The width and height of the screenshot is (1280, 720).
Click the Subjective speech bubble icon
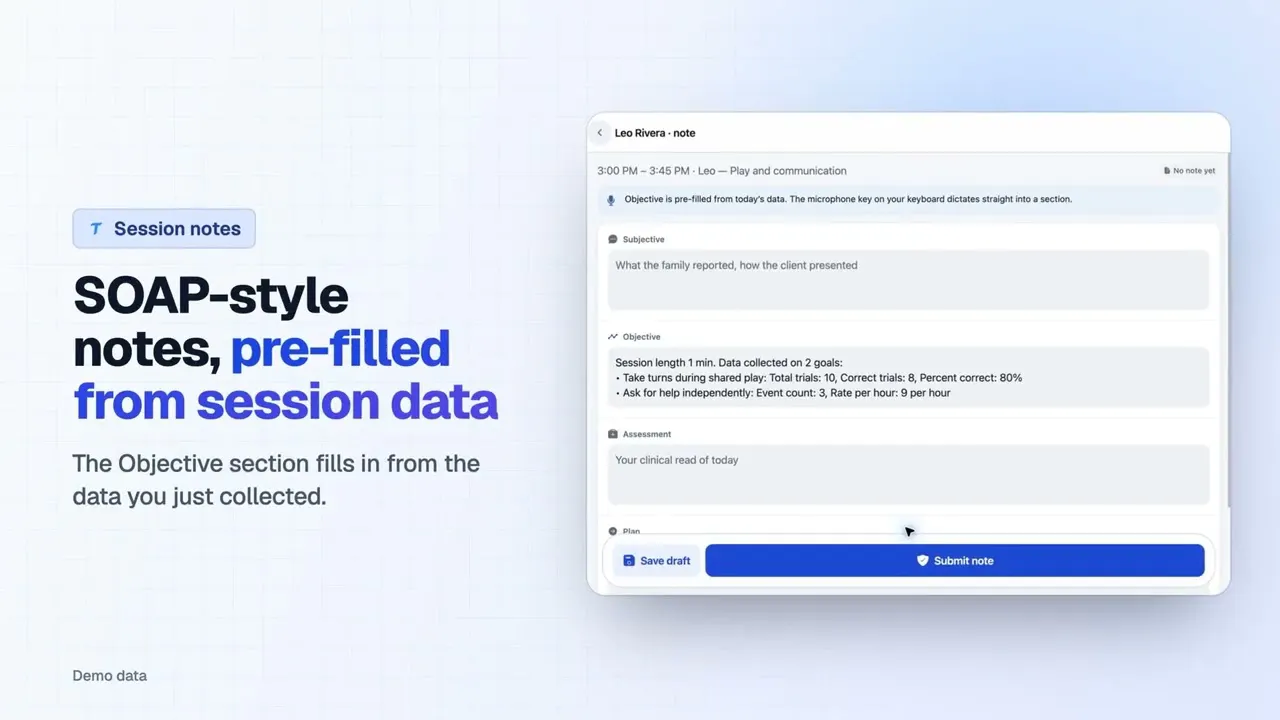[613, 240]
